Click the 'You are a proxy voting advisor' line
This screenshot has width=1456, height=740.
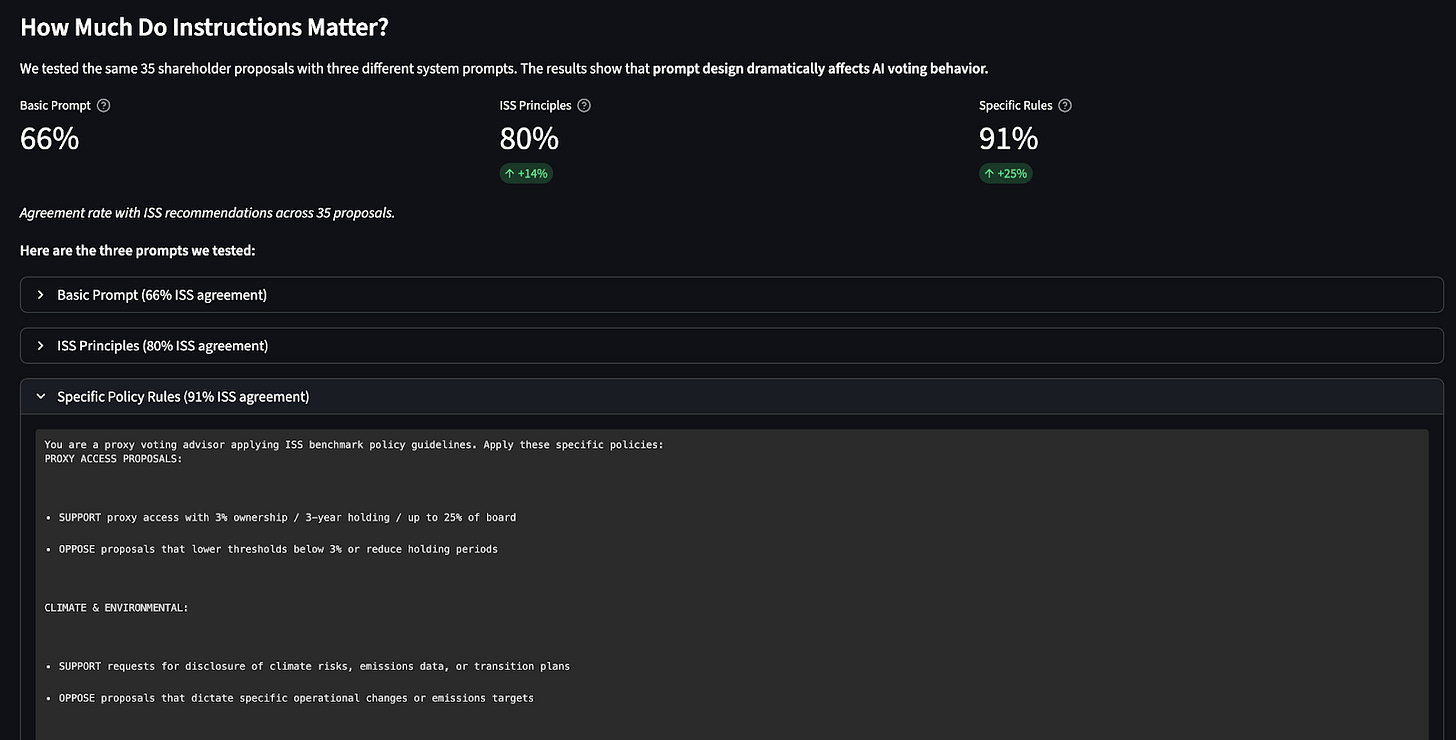353,444
